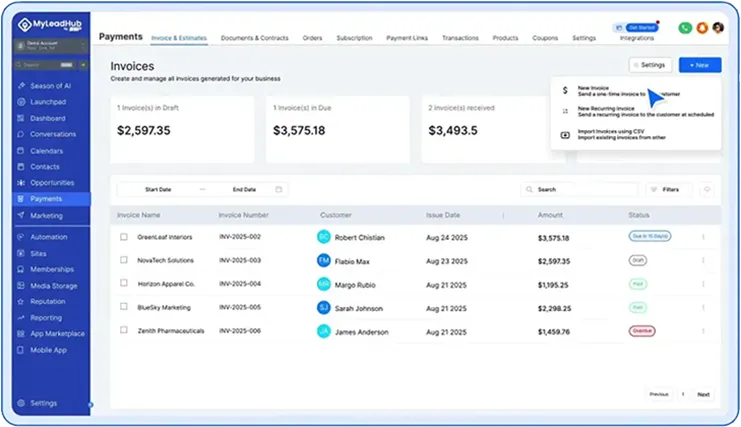Click the Get Started button

(x=642, y=28)
